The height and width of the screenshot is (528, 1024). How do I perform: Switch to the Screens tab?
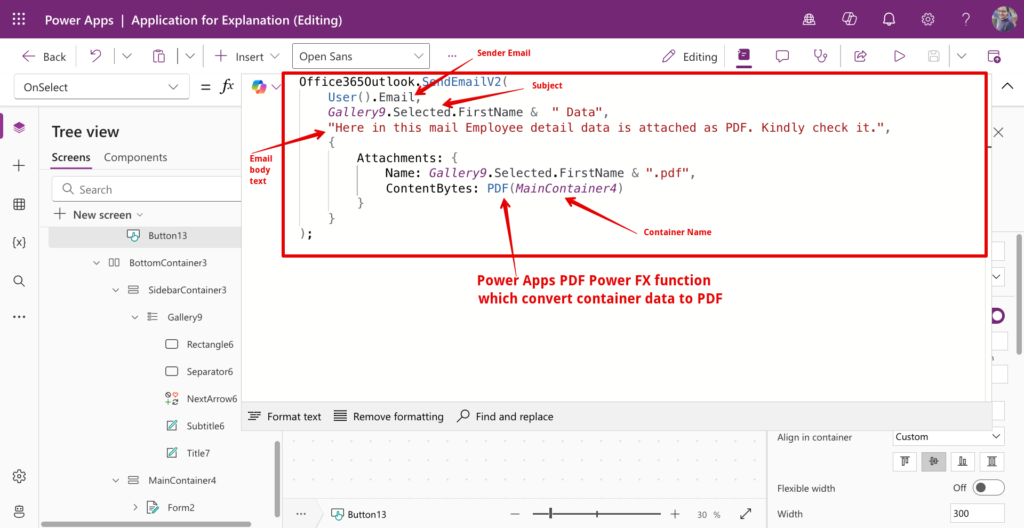point(71,157)
